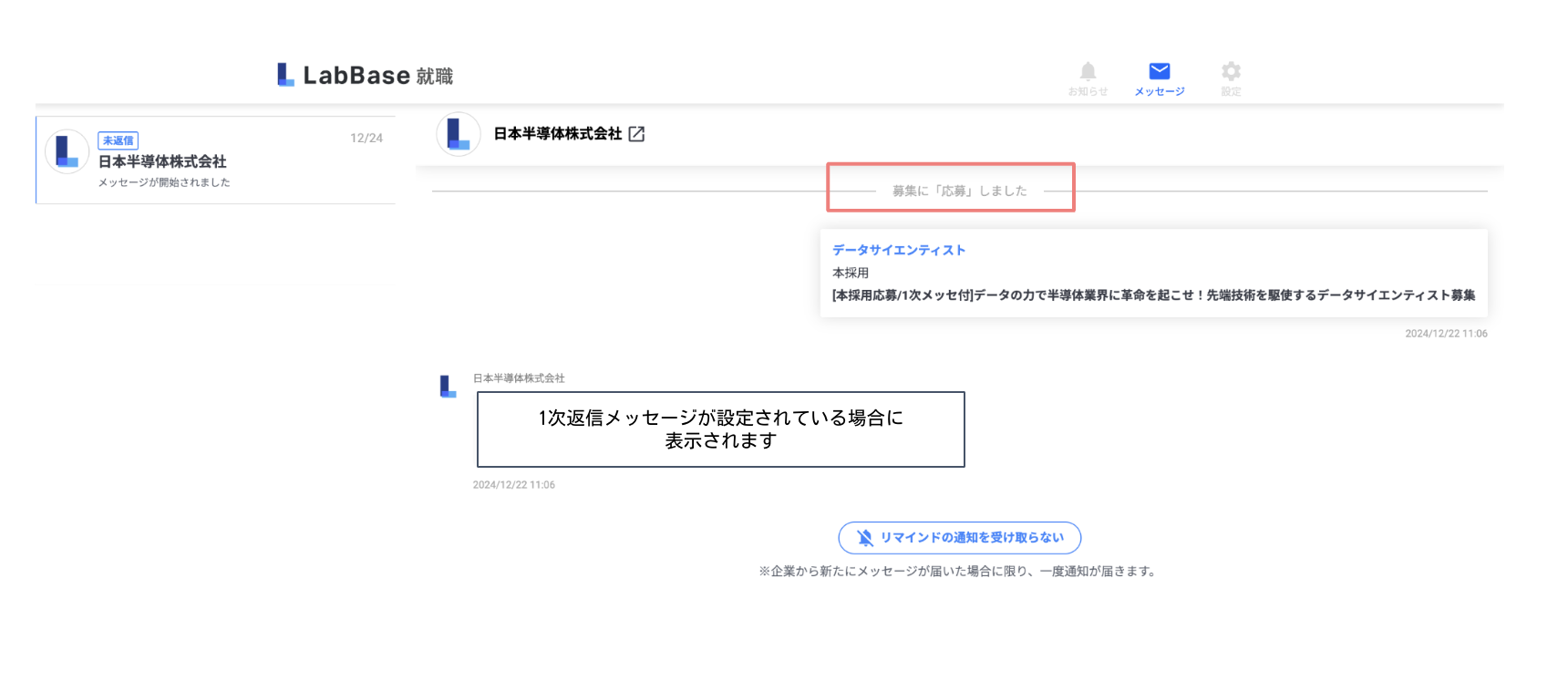1568x682 pixels.
Task: Click the お知らせ tab label
Action: 1088,92
